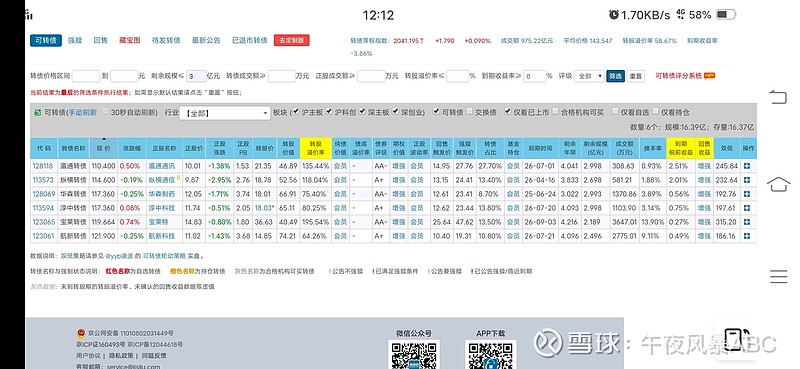Switch to the 强赎 tab

pyautogui.click(x=75, y=40)
